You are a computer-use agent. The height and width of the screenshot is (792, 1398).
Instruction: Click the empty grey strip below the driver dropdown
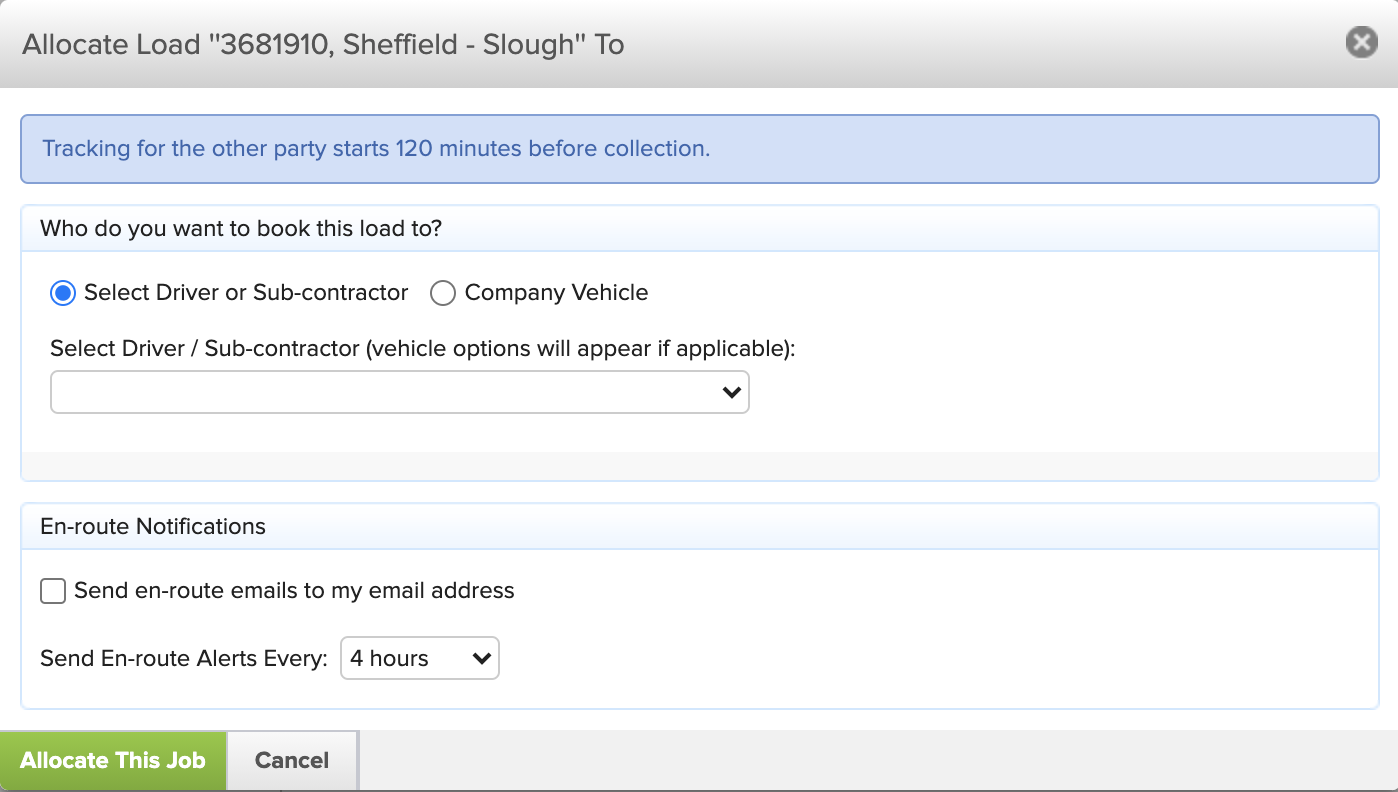tap(700, 466)
